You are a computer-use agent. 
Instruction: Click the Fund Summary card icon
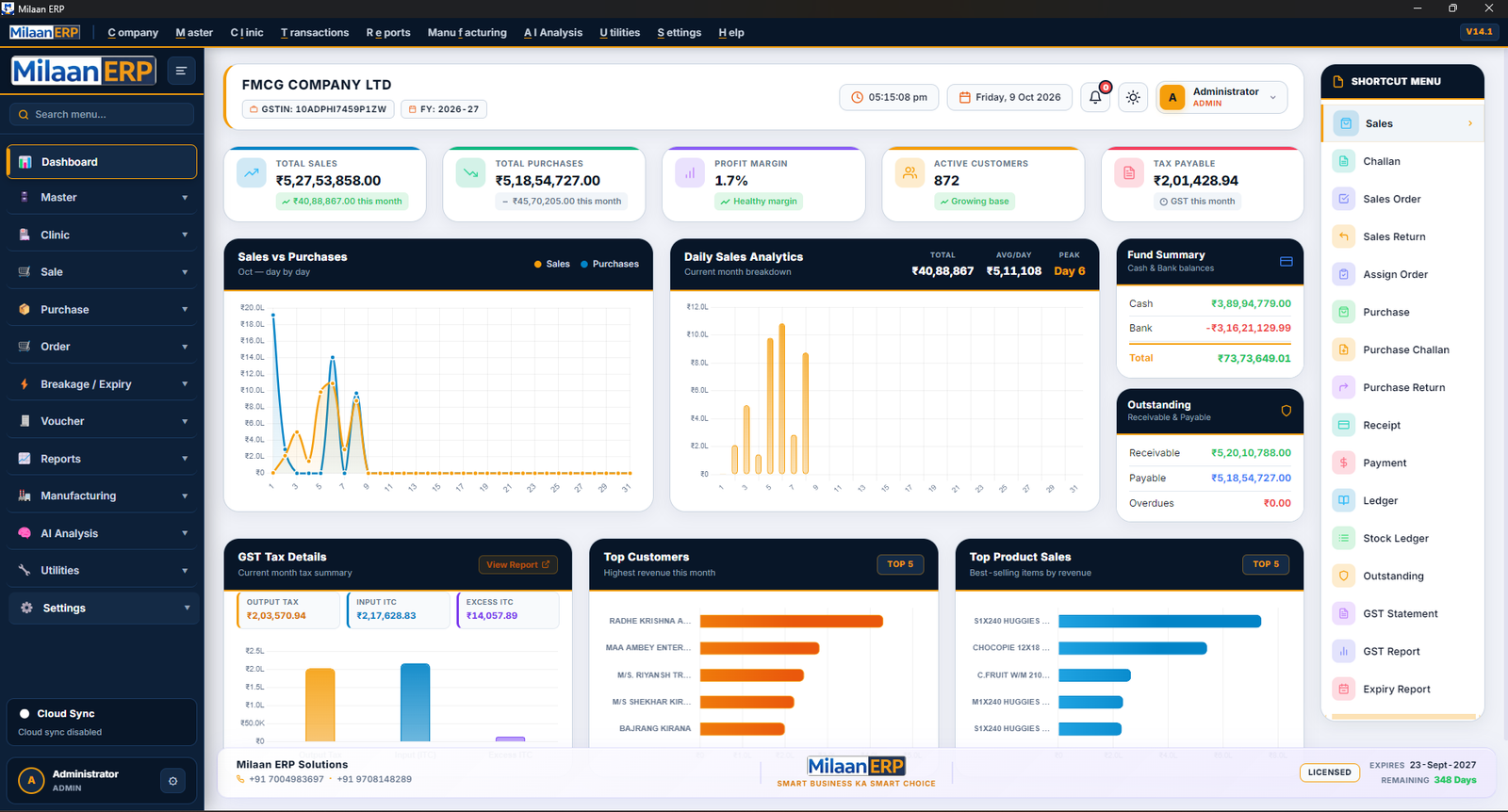coord(1286,262)
